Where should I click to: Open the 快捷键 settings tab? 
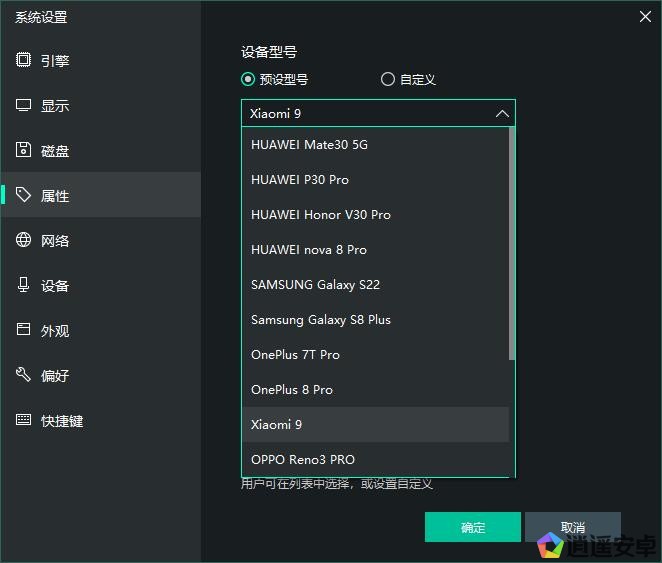pos(100,420)
